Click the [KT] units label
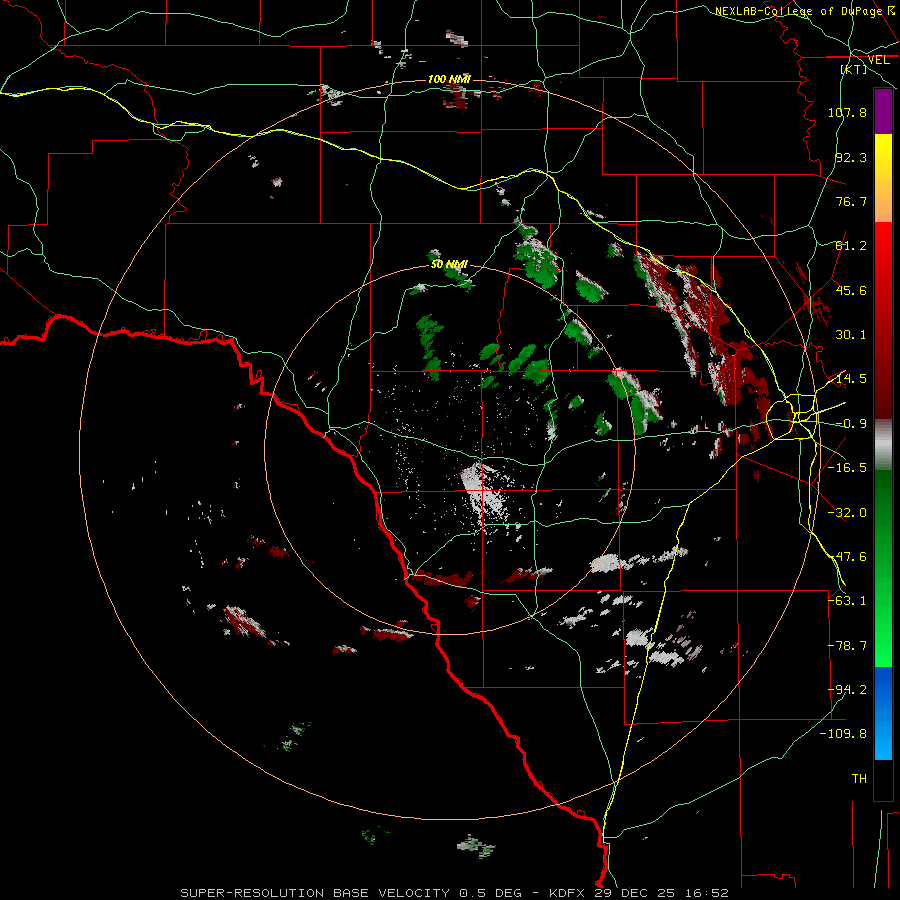900x900 pixels. pyautogui.click(x=854, y=69)
